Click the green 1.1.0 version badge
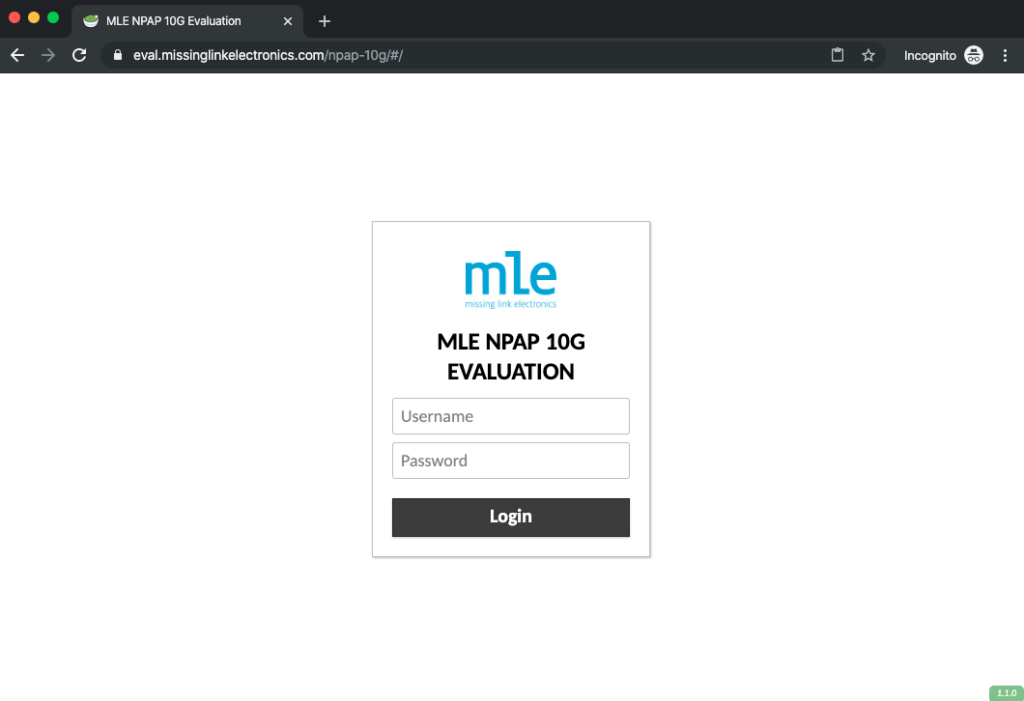Image resolution: width=1024 pixels, height=701 pixels. 1004,692
